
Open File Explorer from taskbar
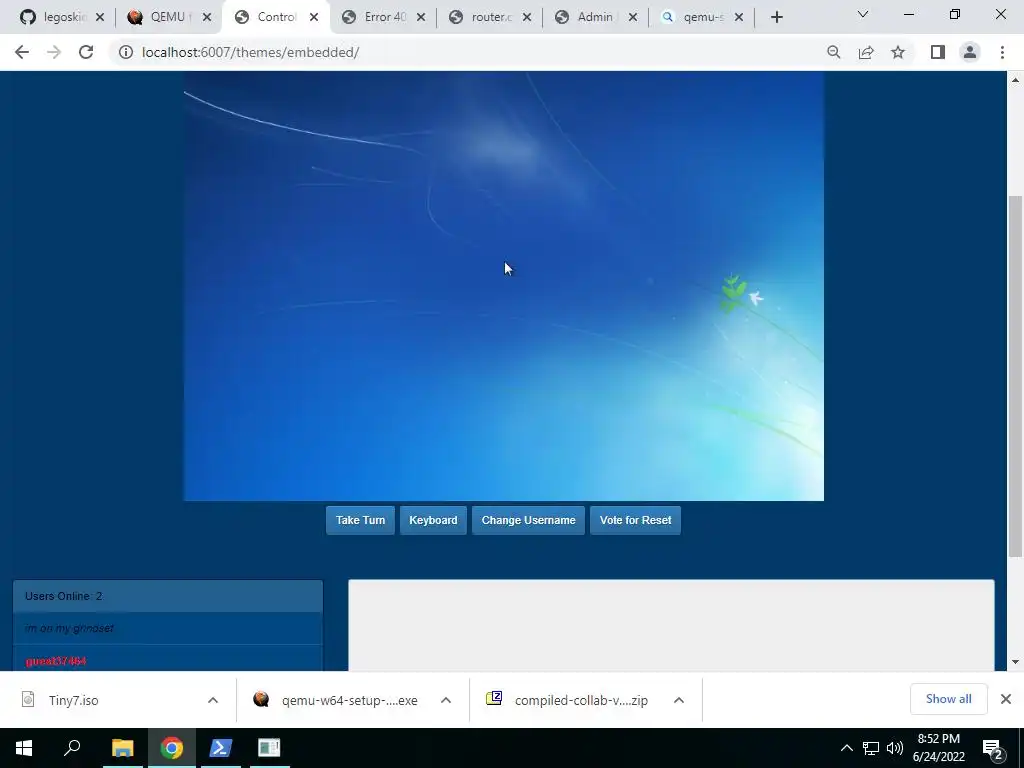click(x=122, y=748)
